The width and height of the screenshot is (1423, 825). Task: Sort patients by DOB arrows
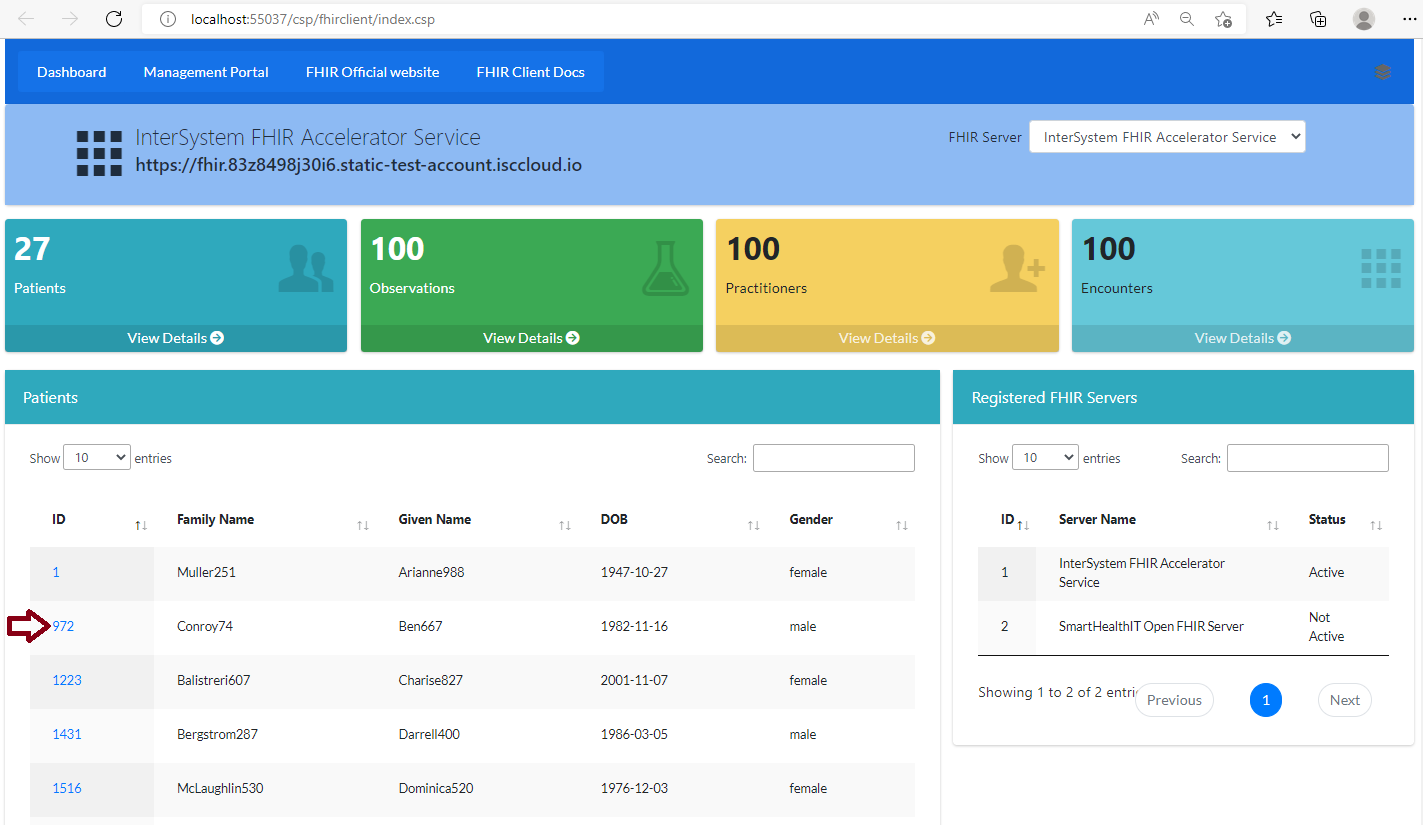click(754, 525)
